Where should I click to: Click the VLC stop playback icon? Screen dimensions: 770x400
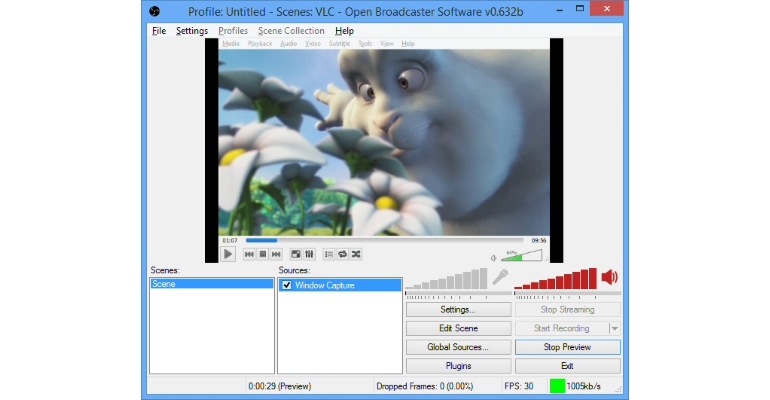coord(263,254)
